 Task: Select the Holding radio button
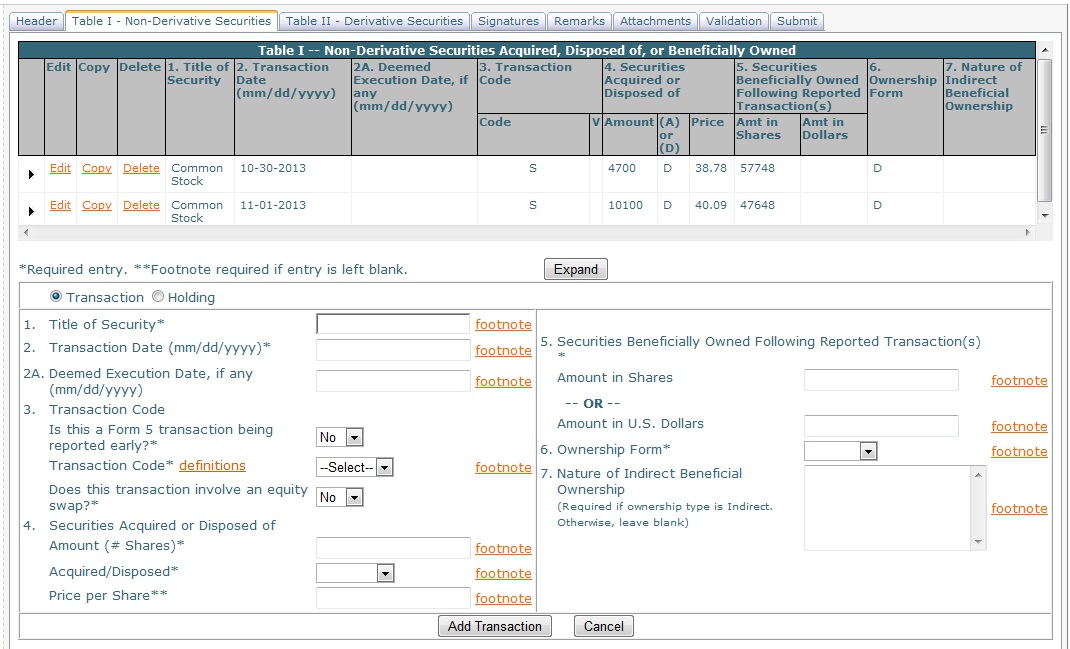tap(158, 297)
